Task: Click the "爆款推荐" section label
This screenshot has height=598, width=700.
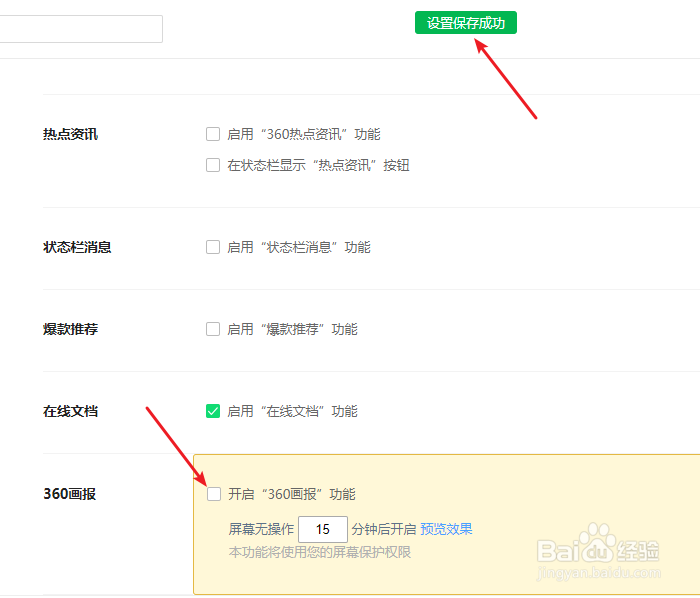Action: point(70,329)
